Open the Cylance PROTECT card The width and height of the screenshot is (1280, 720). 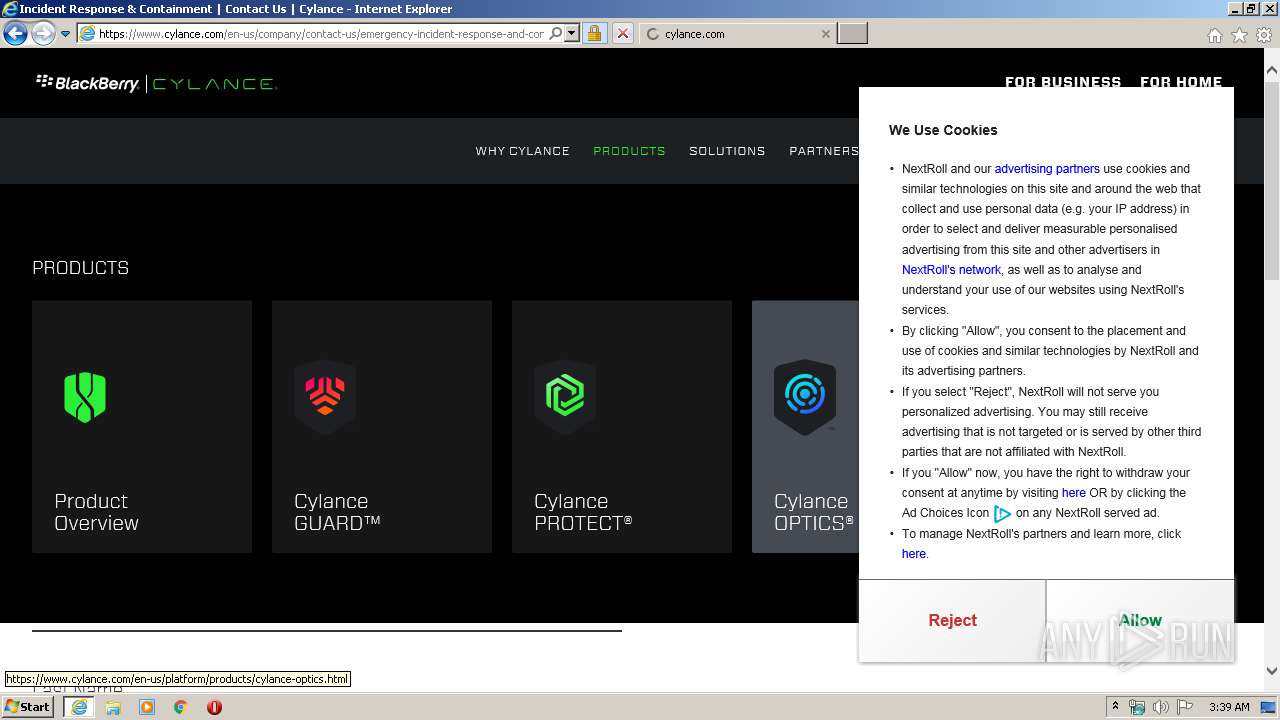tap(622, 427)
